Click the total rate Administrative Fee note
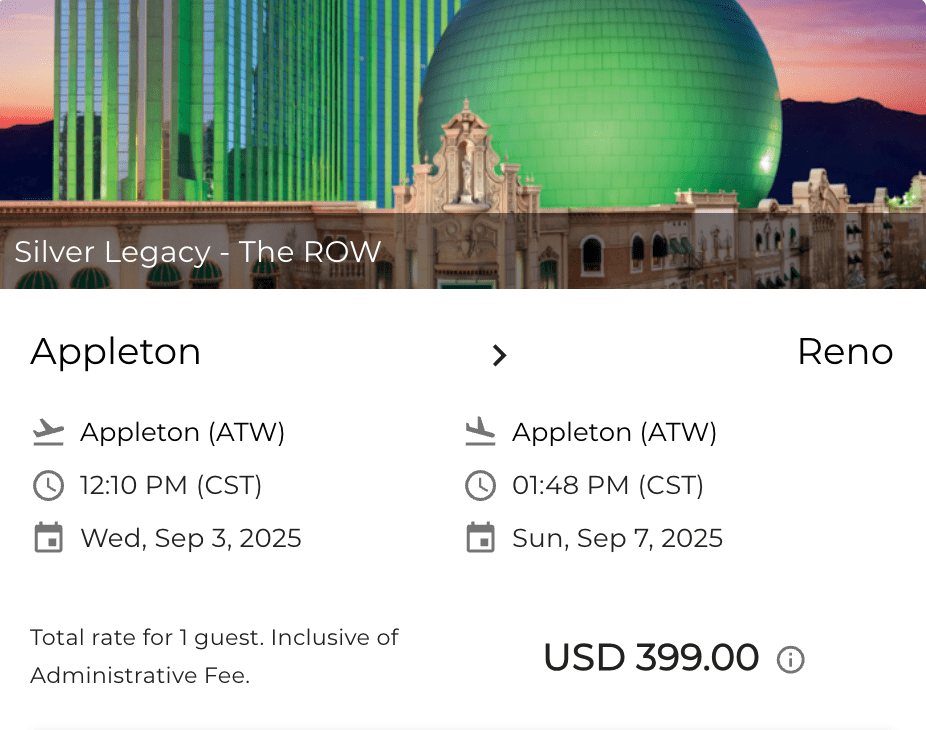This screenshot has width=926, height=730. pos(214,656)
